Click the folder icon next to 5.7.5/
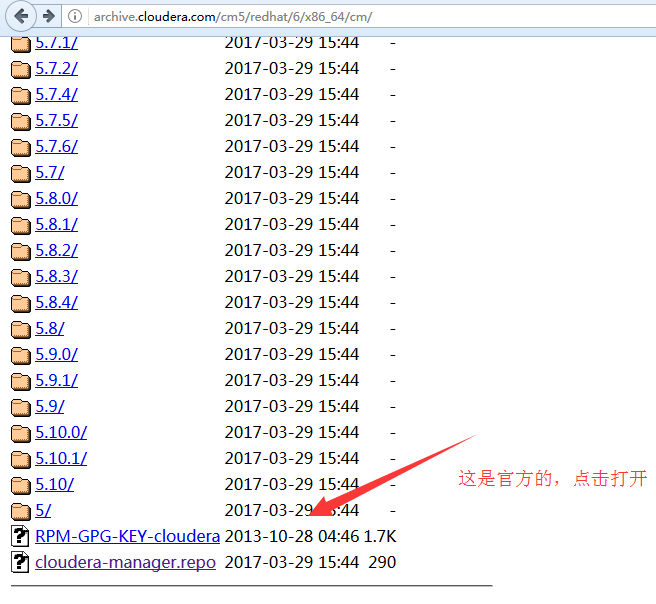The height and width of the screenshot is (604, 656). [20, 121]
